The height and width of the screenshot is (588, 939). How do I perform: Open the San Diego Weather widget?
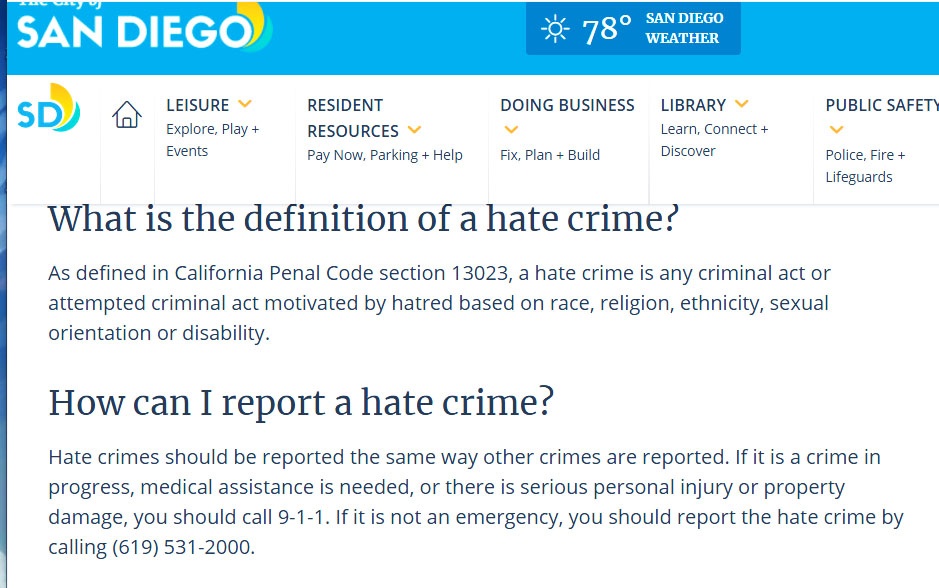pos(633,28)
